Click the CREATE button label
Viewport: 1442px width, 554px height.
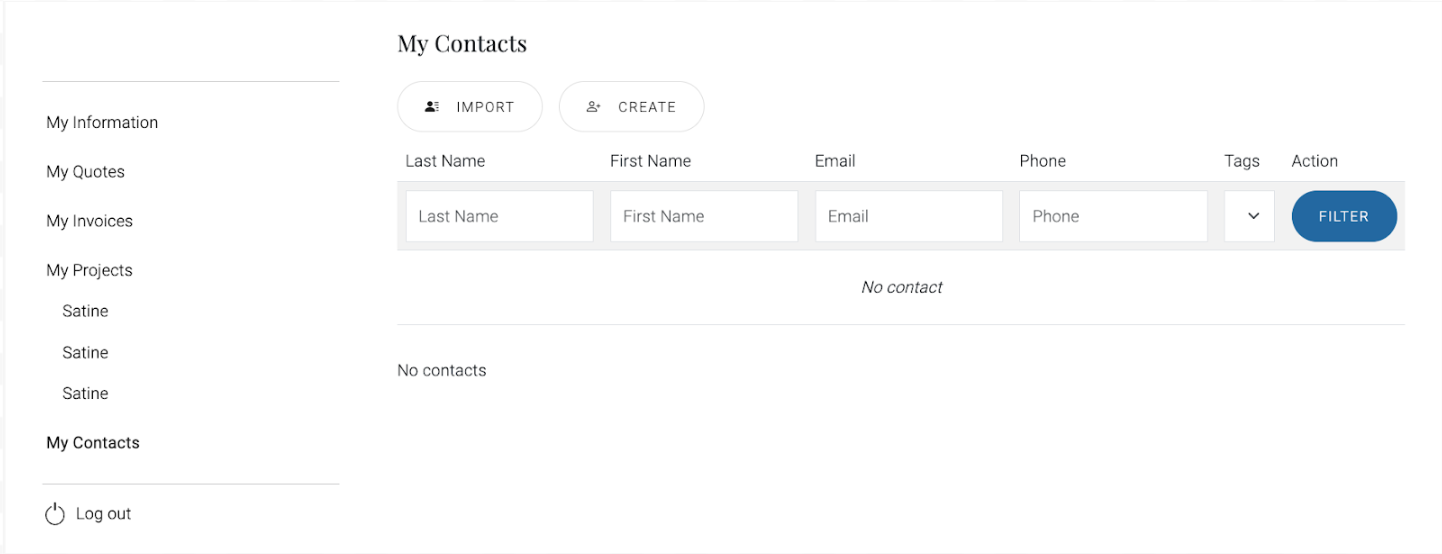(647, 107)
